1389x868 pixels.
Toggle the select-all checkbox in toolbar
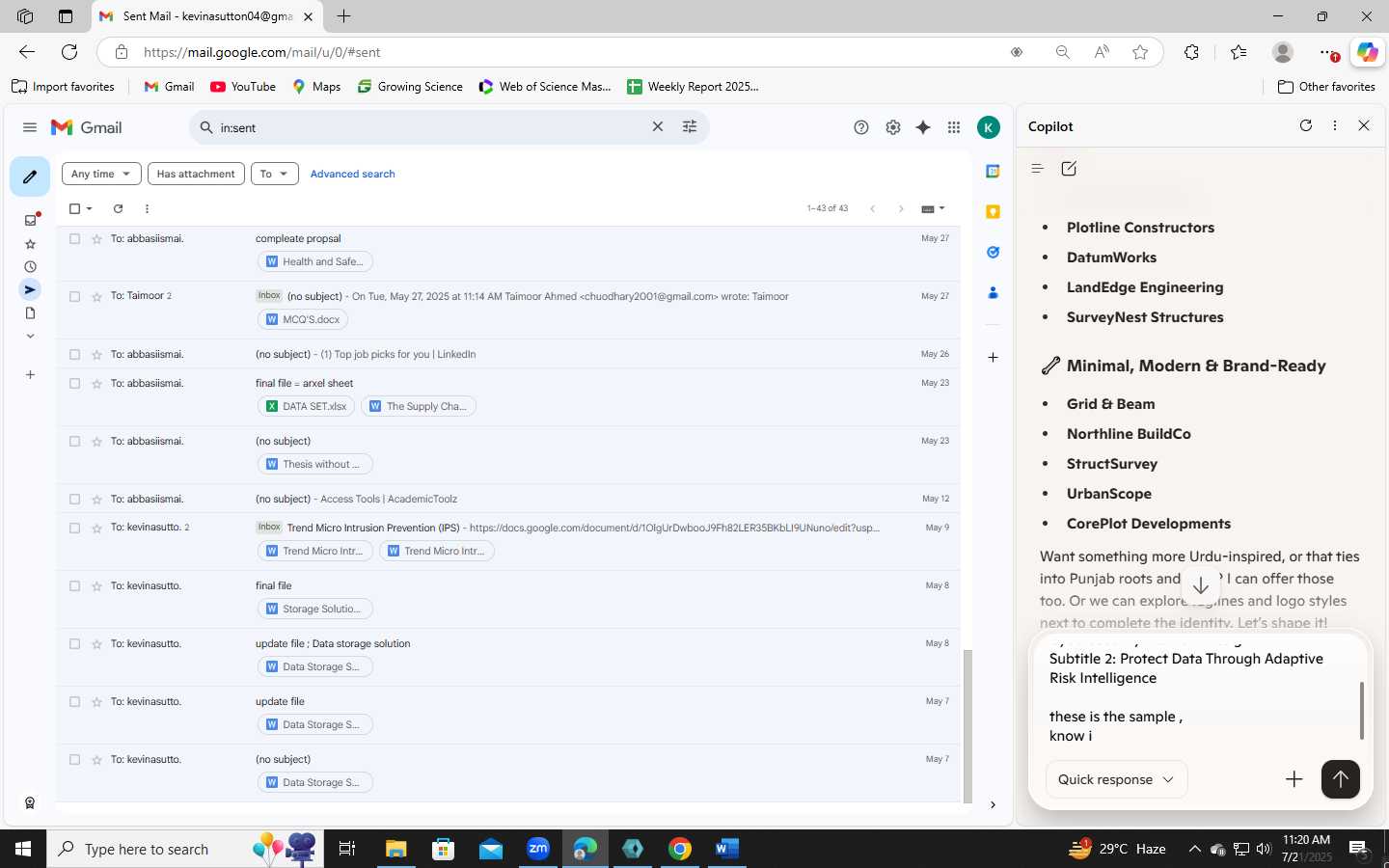tap(74, 208)
